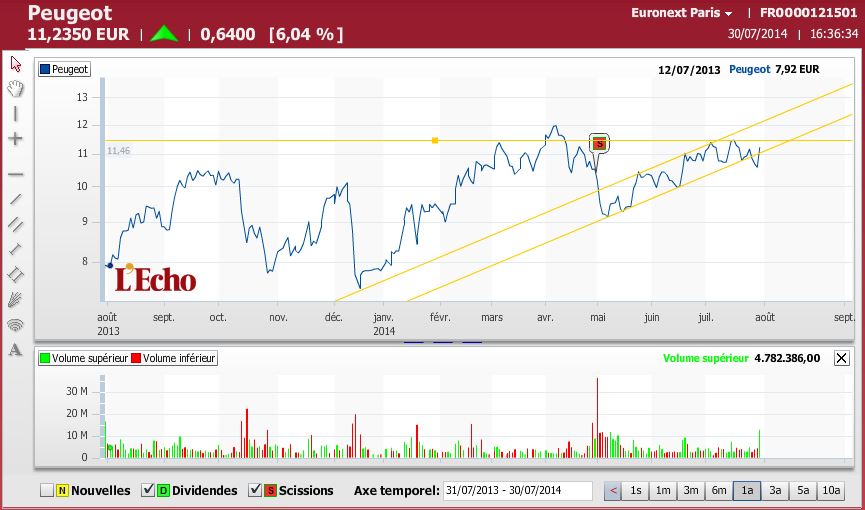Image resolution: width=865 pixels, height=510 pixels.
Task: Select the vertical line drawing tool
Action: tap(15, 114)
